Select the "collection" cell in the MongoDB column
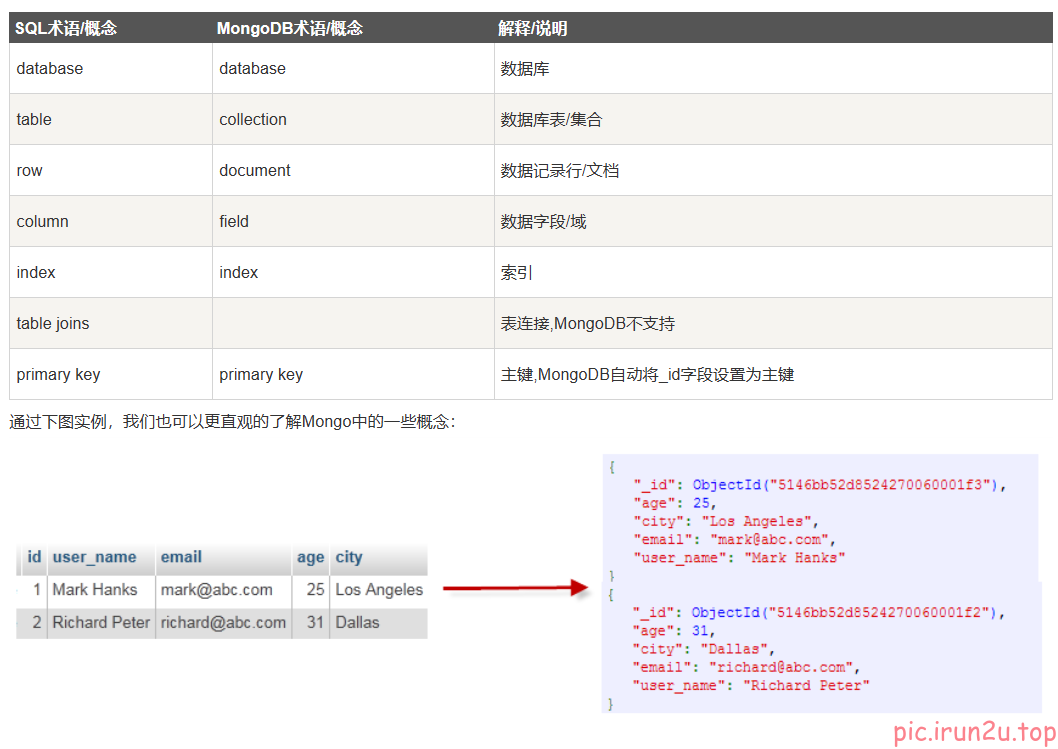1058x749 pixels. pyautogui.click(x=253, y=120)
